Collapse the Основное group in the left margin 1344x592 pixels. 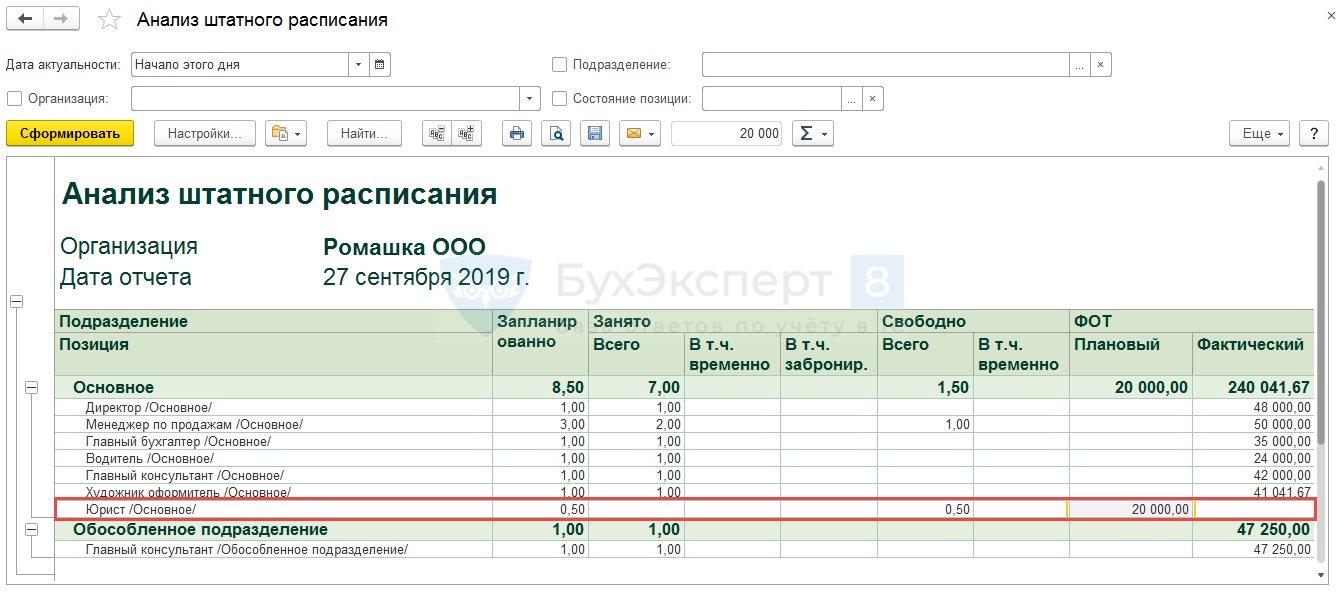[32, 388]
